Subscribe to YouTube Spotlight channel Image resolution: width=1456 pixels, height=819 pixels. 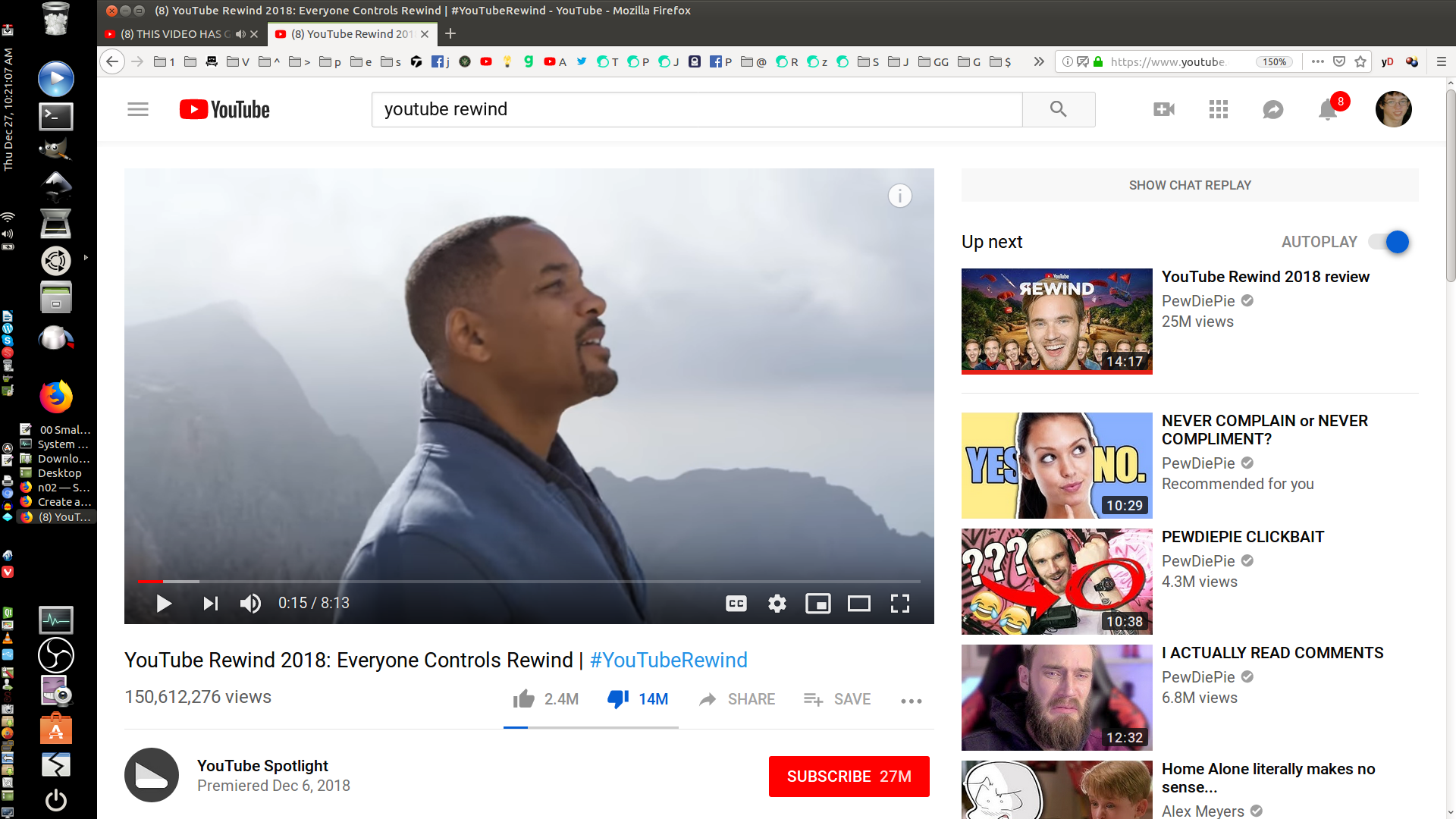click(849, 777)
